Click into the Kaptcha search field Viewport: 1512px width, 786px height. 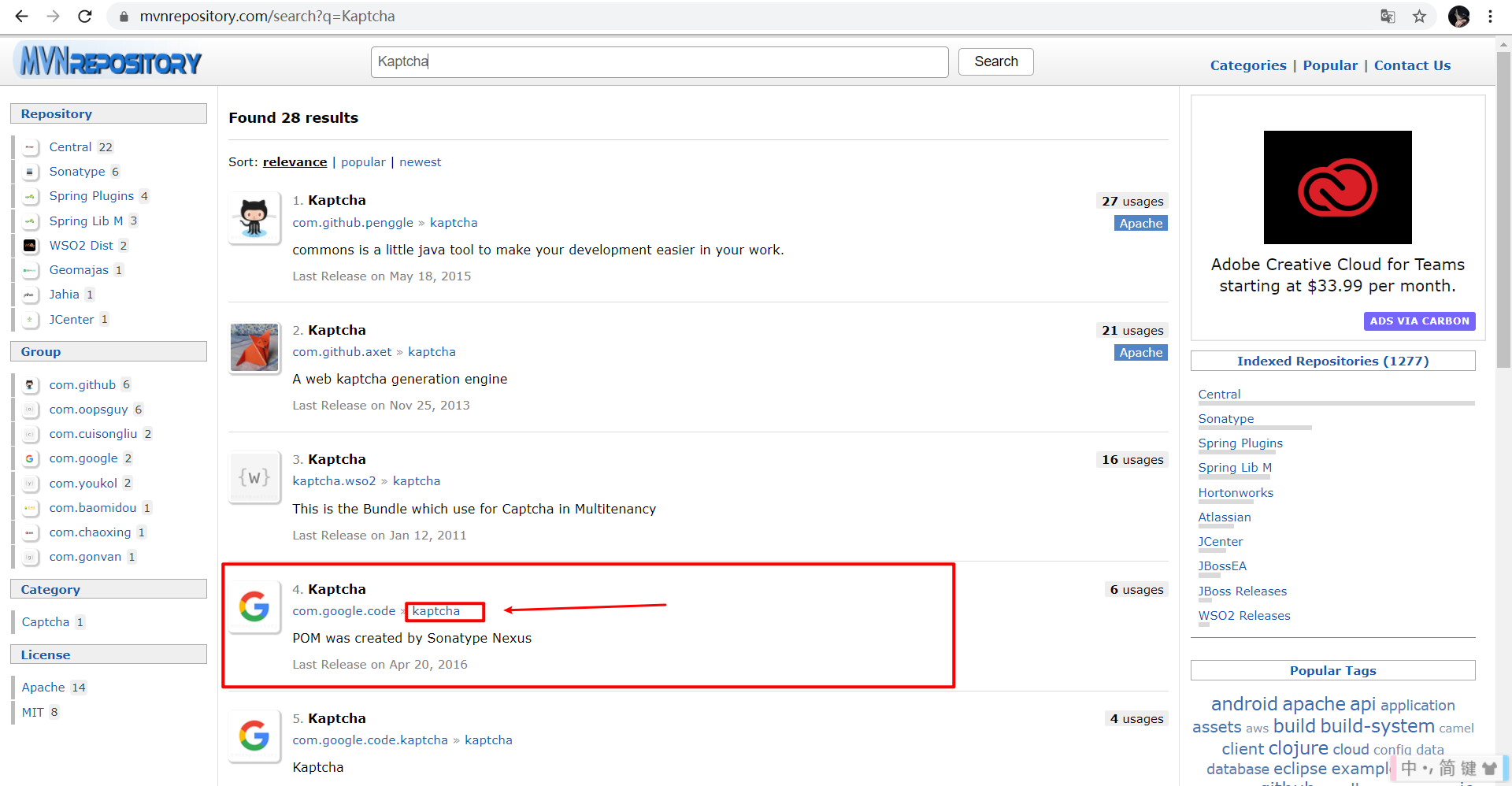click(x=659, y=61)
